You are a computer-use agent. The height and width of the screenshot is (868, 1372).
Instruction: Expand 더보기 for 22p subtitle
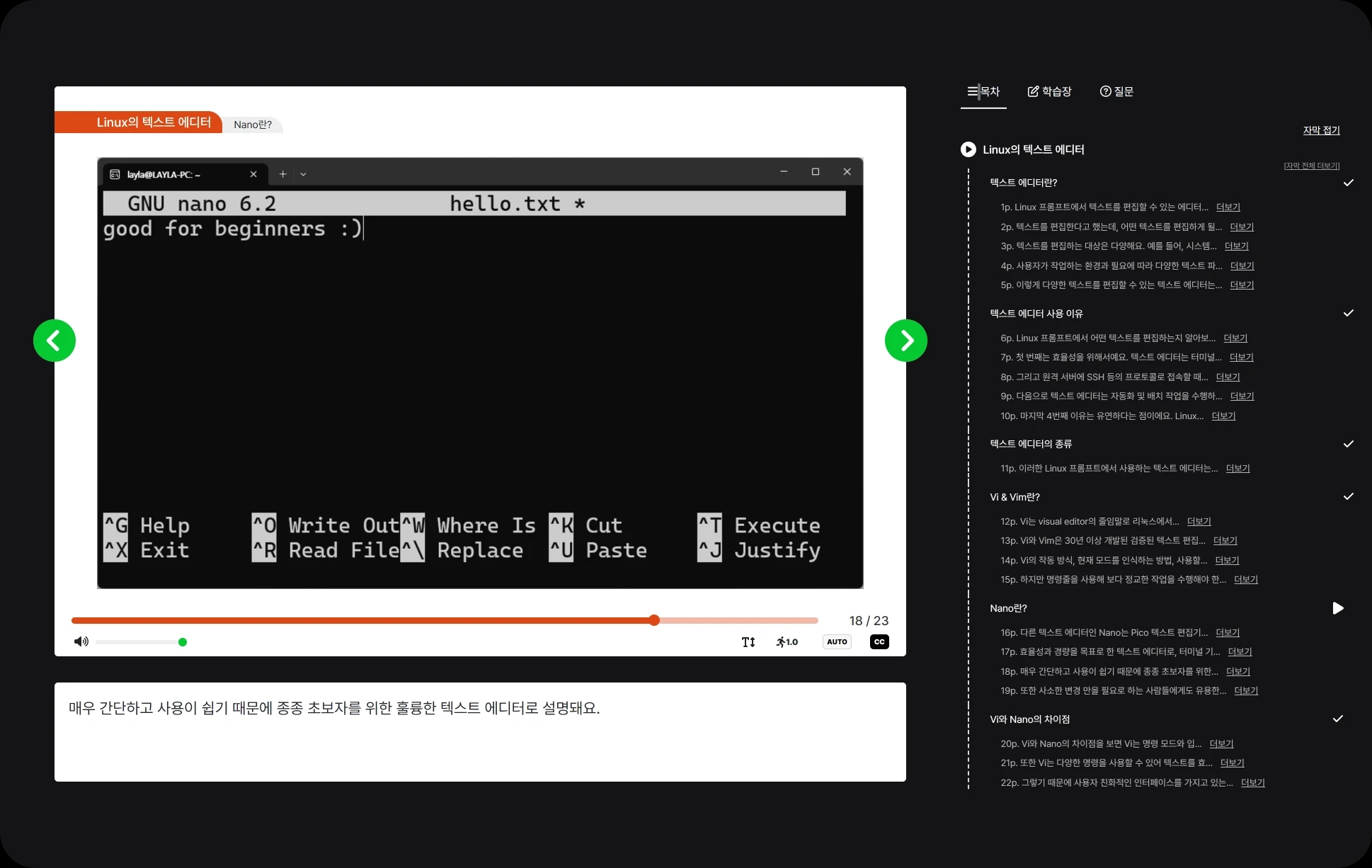tap(1252, 782)
